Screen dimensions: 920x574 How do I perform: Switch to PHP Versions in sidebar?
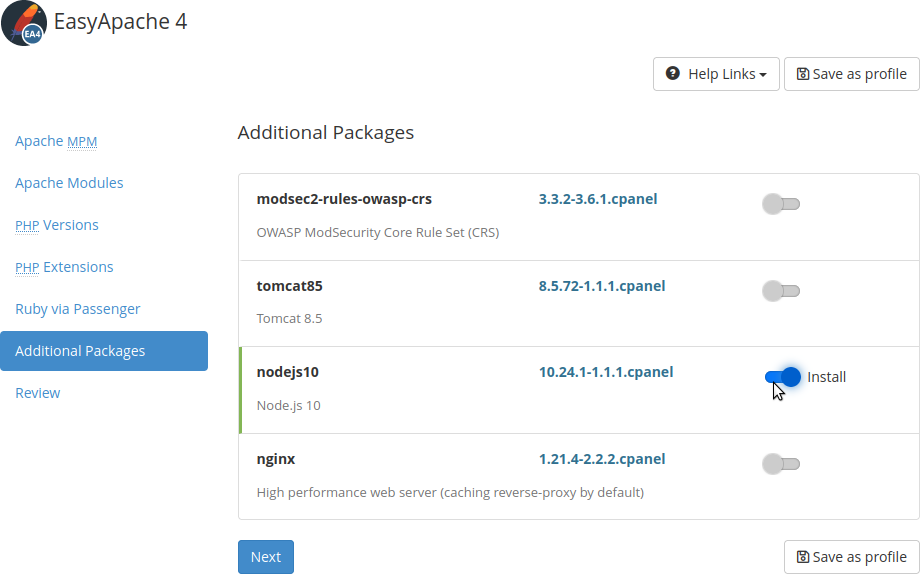point(57,225)
